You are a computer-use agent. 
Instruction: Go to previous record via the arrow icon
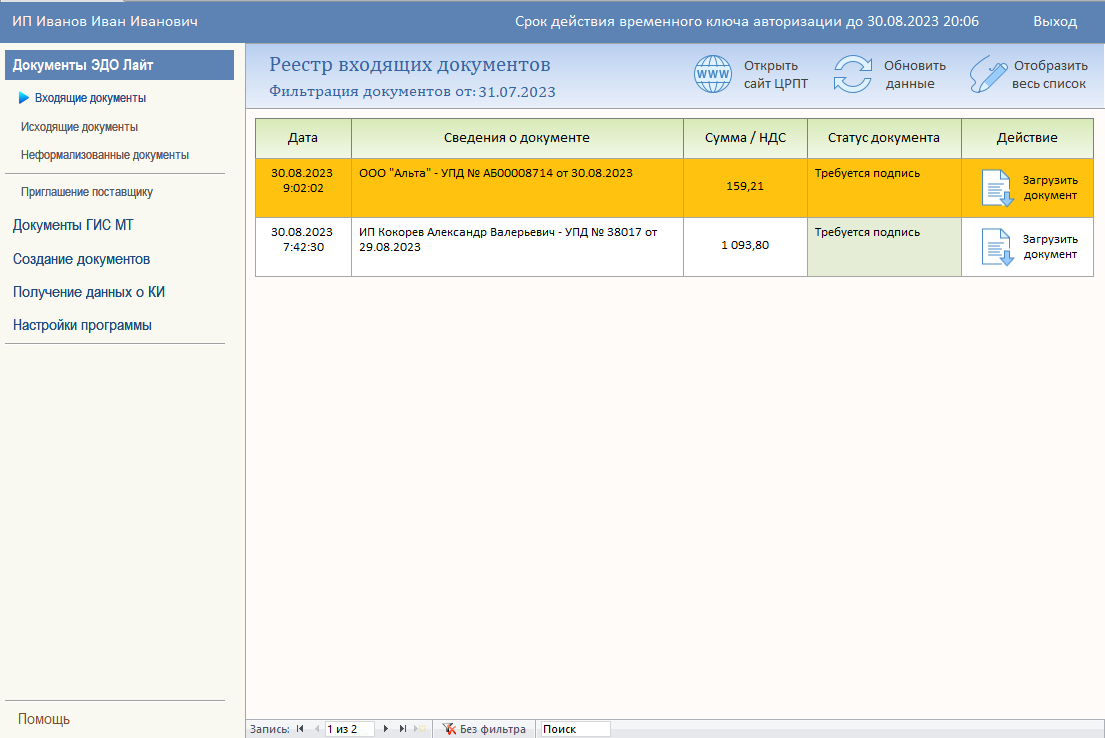click(315, 728)
